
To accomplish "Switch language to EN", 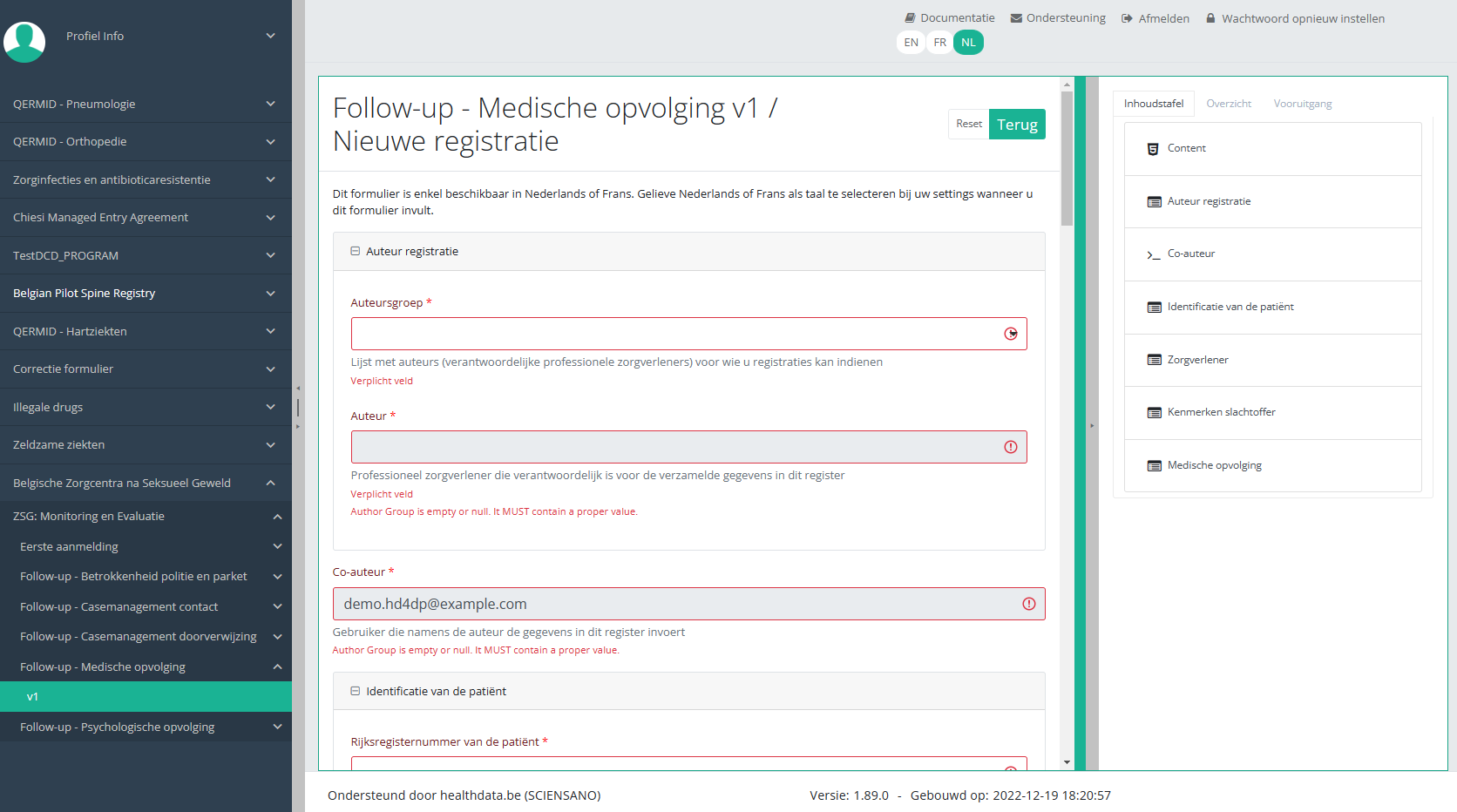I will click(x=911, y=43).
